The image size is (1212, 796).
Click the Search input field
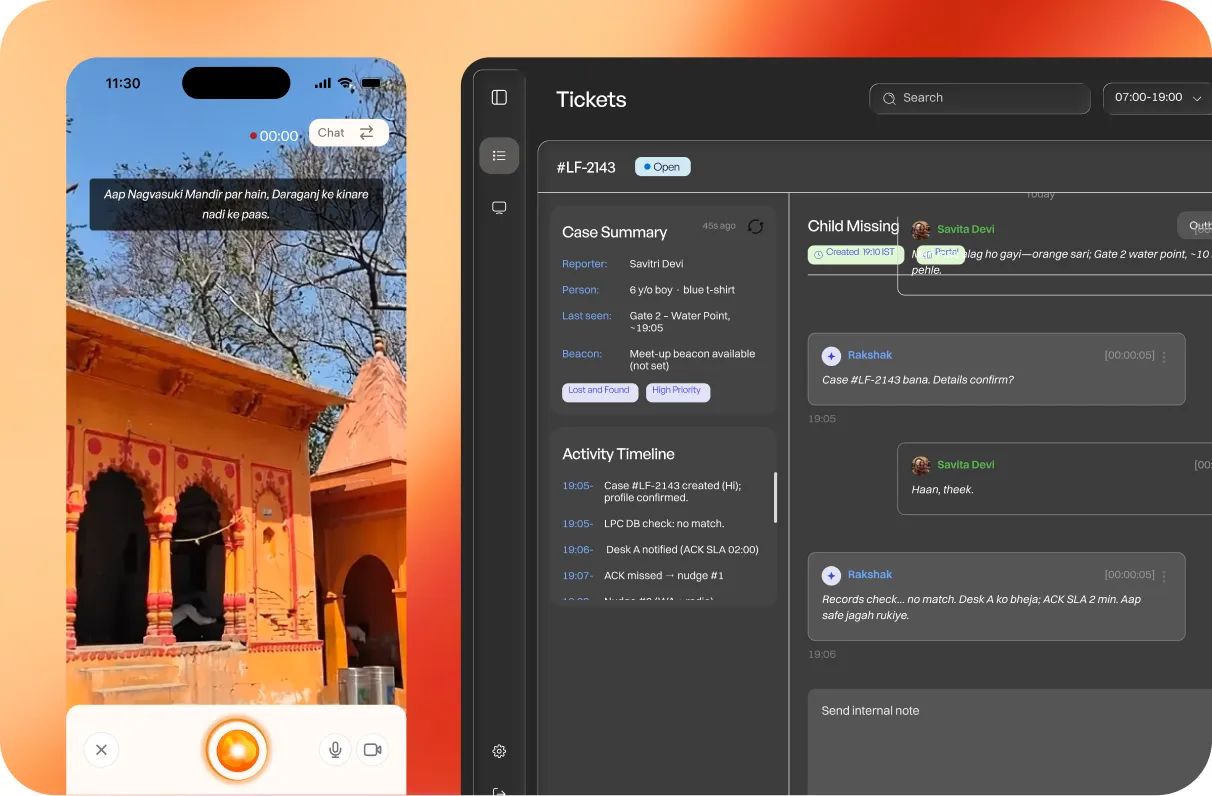[980, 98]
